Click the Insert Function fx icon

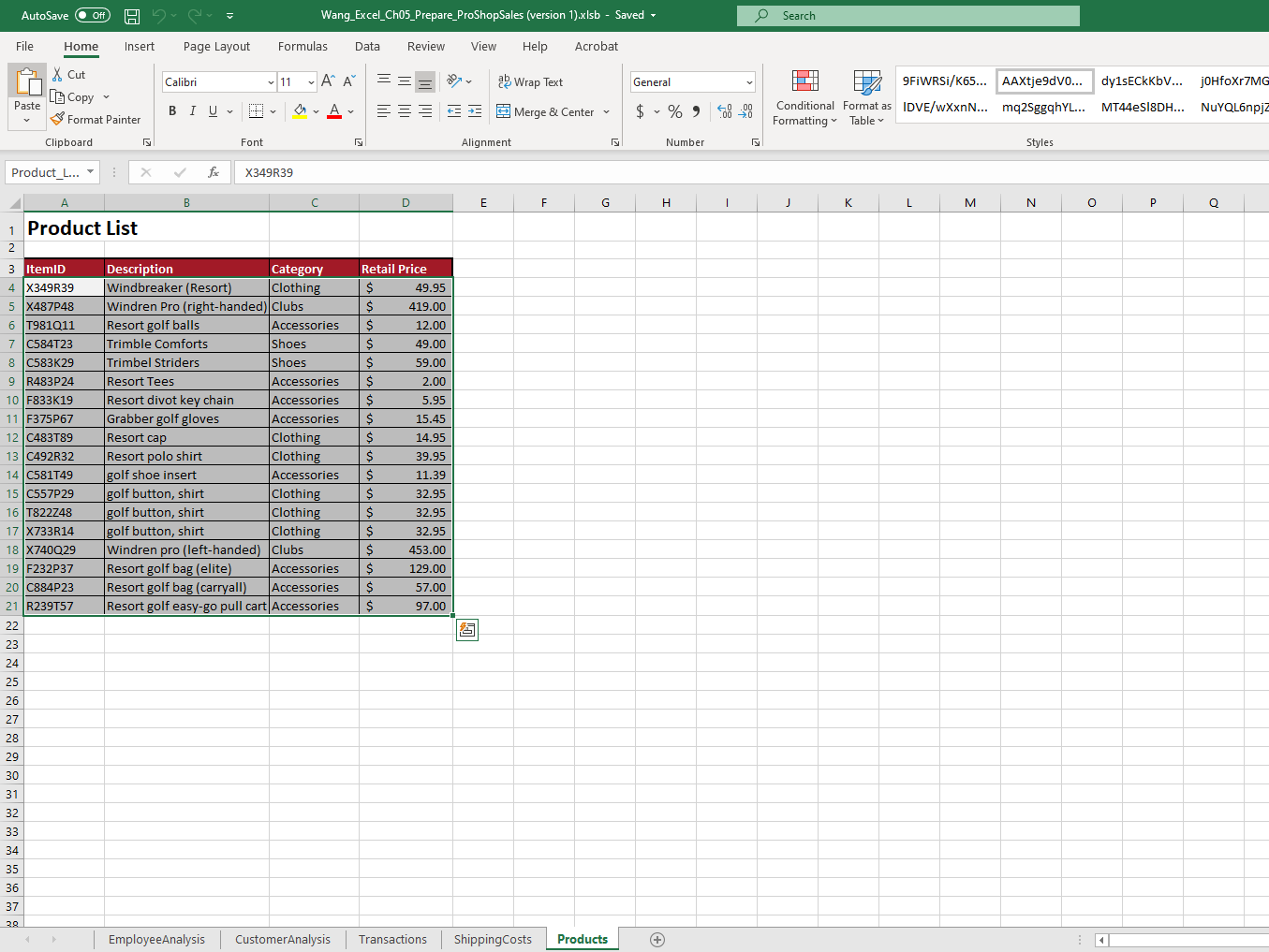click(214, 172)
